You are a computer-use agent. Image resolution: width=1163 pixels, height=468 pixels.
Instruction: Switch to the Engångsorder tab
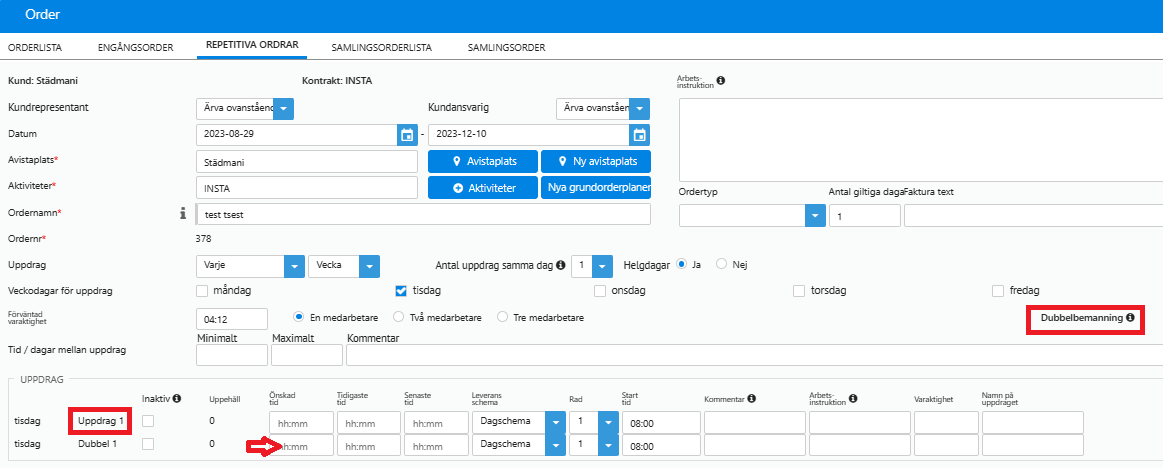tap(136, 47)
